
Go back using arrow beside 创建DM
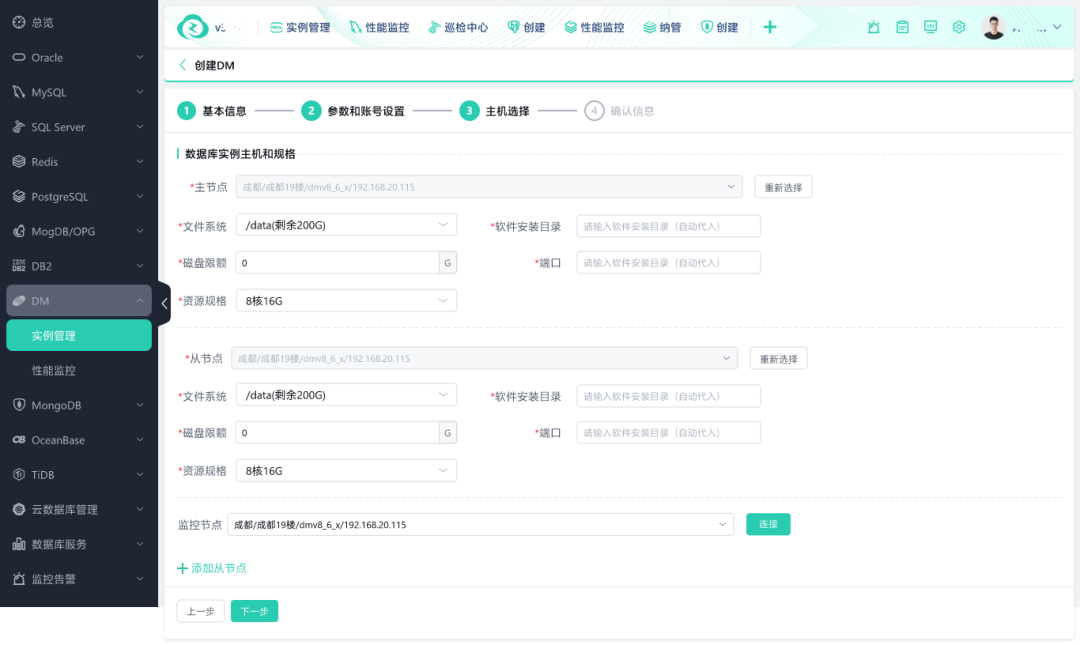click(183, 65)
